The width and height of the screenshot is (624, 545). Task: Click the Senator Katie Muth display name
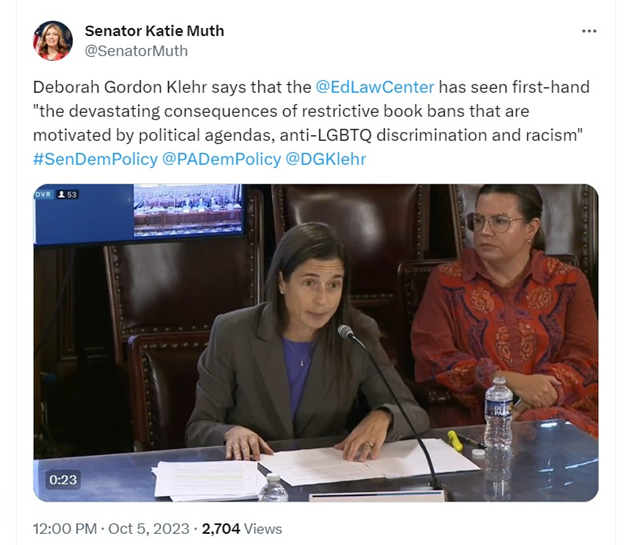point(154,31)
